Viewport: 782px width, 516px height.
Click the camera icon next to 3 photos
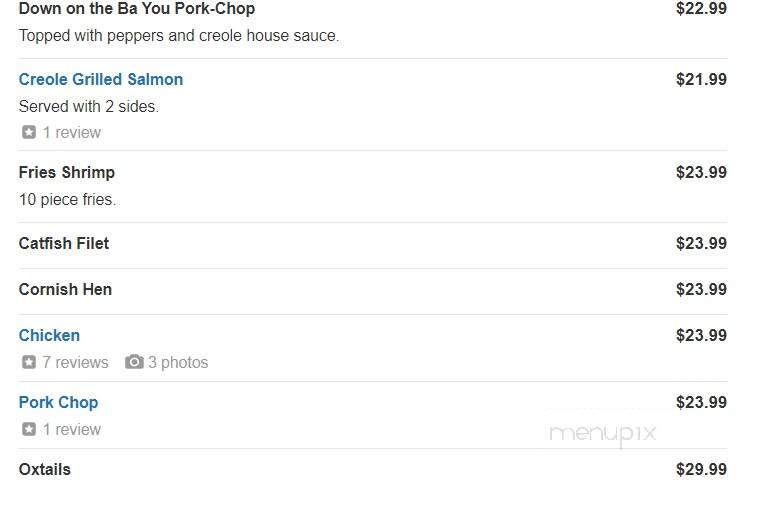coord(134,362)
